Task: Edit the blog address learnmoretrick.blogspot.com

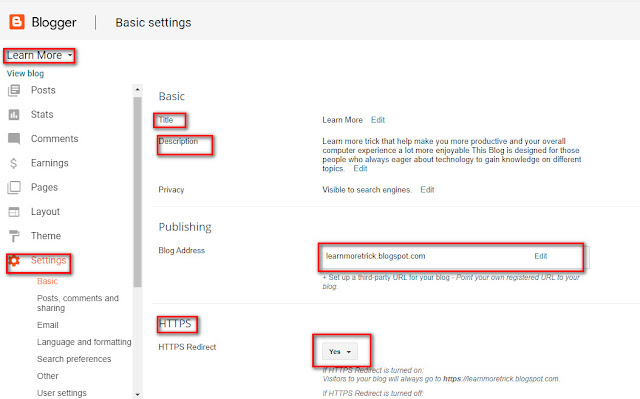Action: tap(540, 256)
